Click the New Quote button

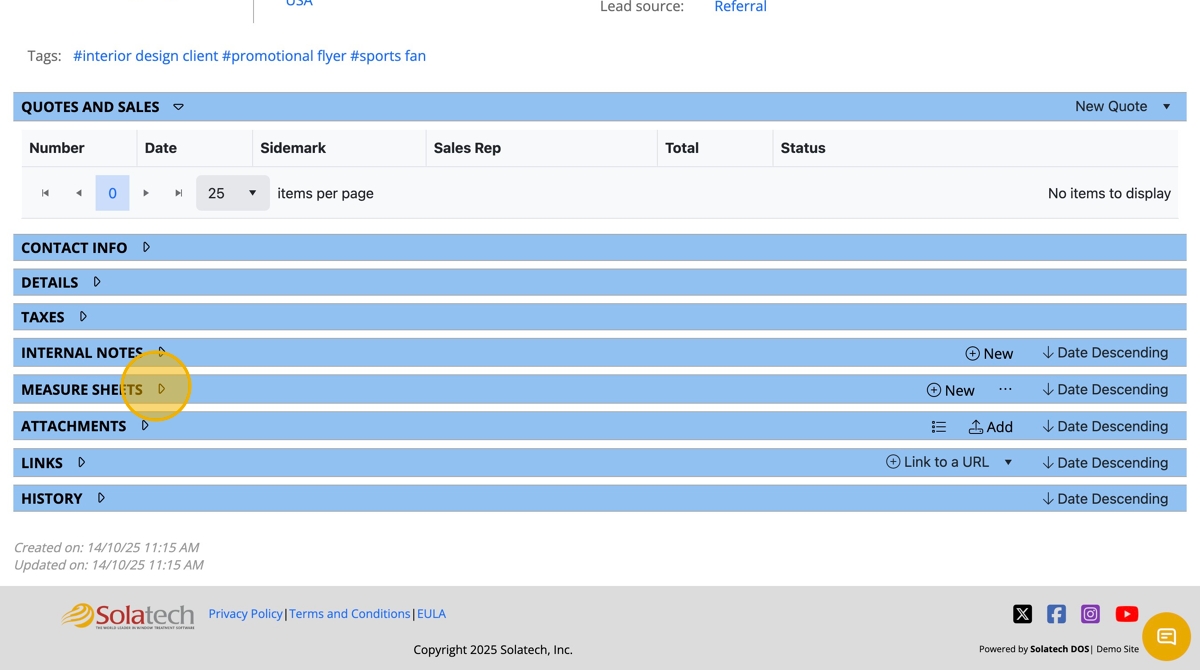[x=1111, y=106]
